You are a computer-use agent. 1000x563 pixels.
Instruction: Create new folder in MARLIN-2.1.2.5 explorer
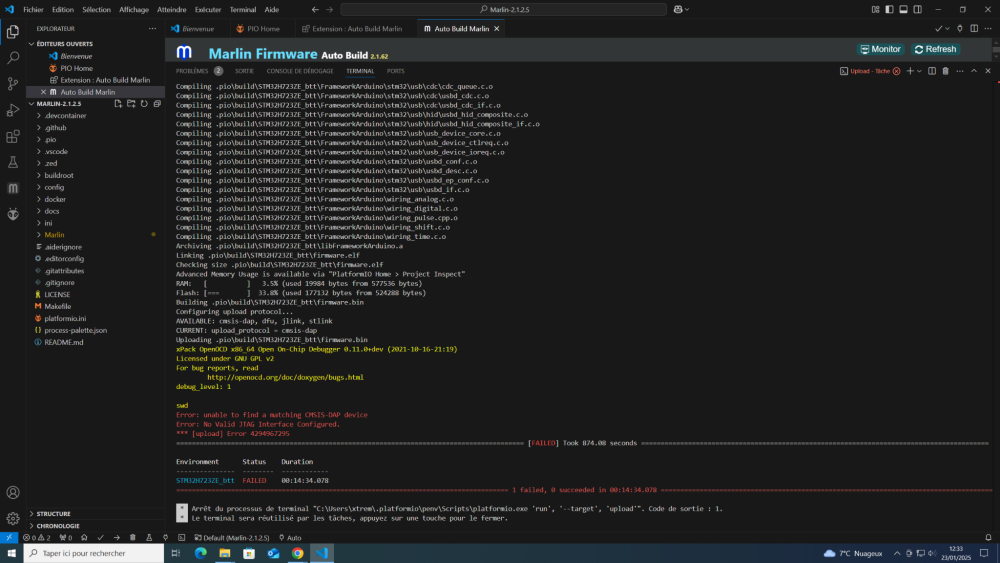pyautogui.click(x=131, y=103)
